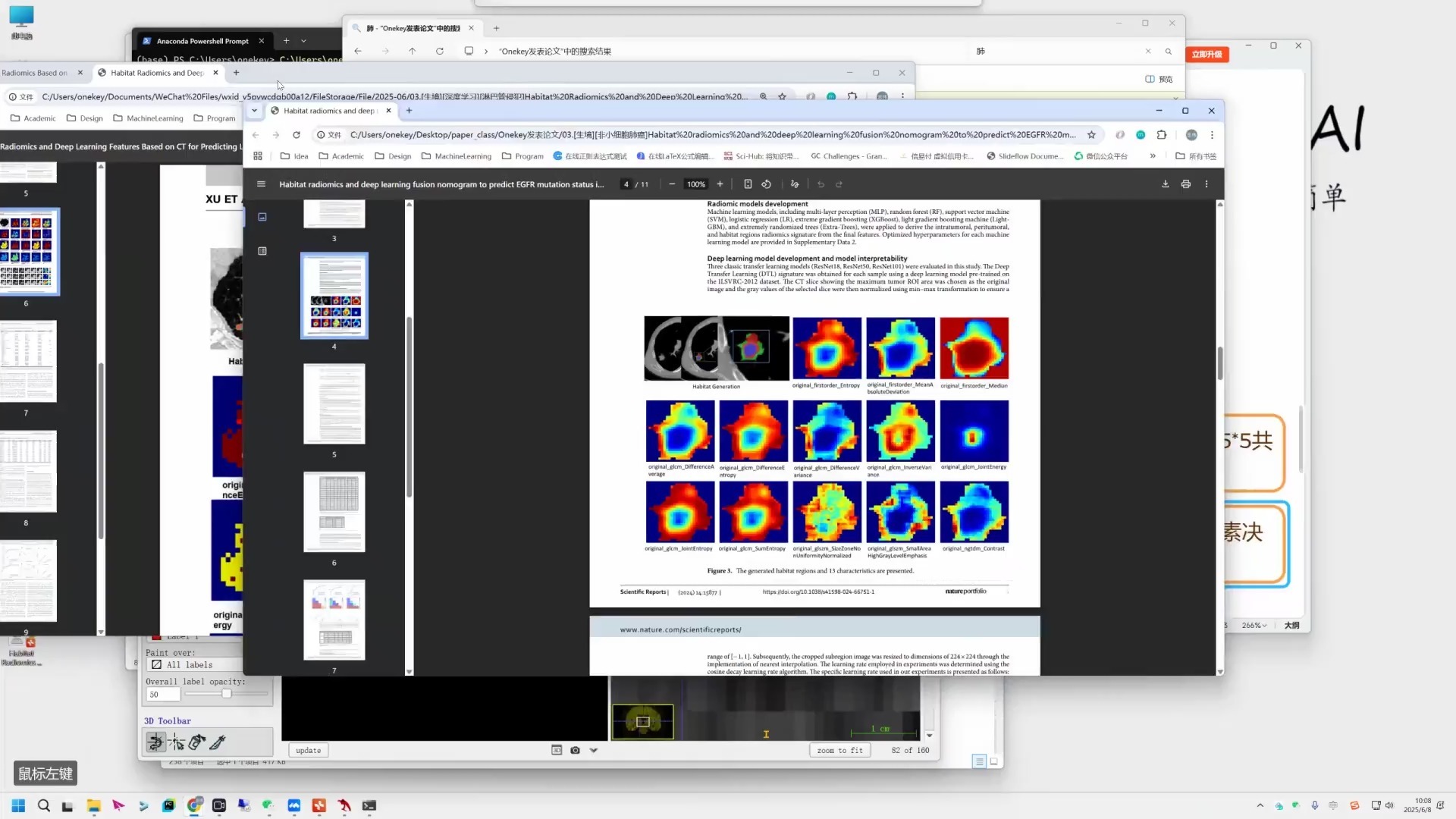
Task: Open the Program bookmark folder in front Chrome
Action: (x=522, y=156)
